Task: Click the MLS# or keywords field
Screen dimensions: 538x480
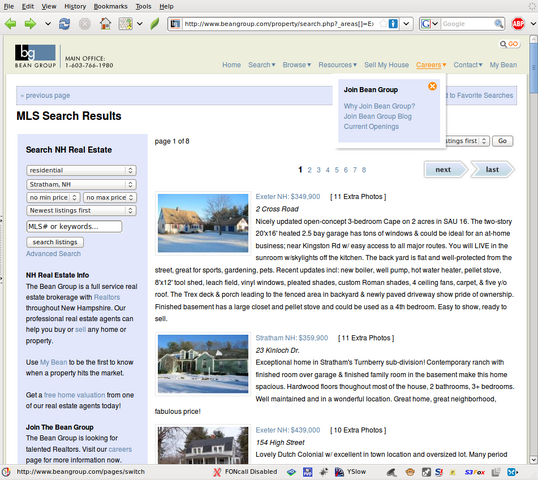Action: 74,226
